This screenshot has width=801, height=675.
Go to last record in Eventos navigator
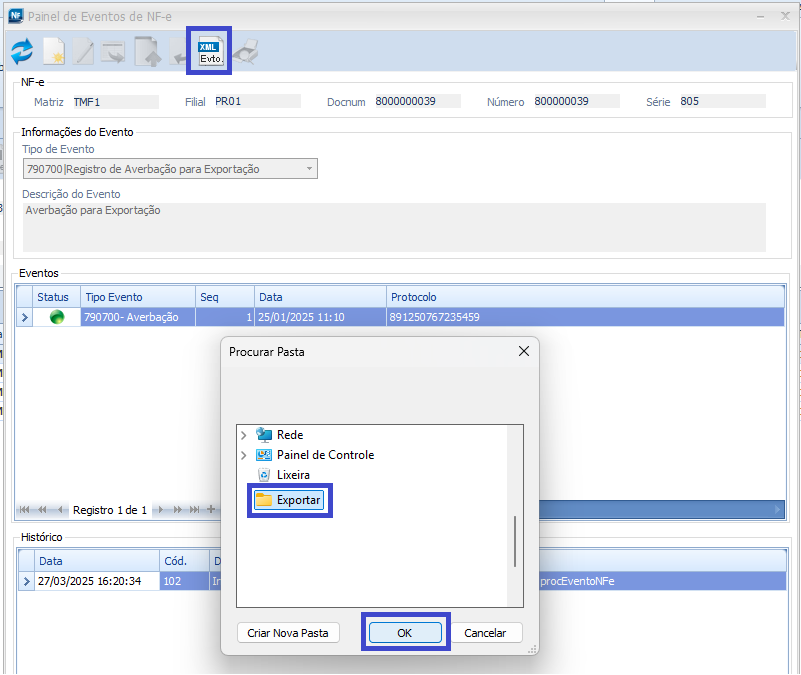coord(194,509)
